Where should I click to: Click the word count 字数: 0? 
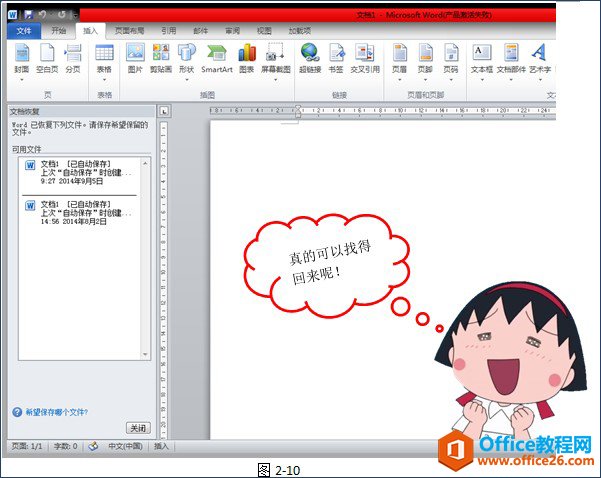coord(66,446)
